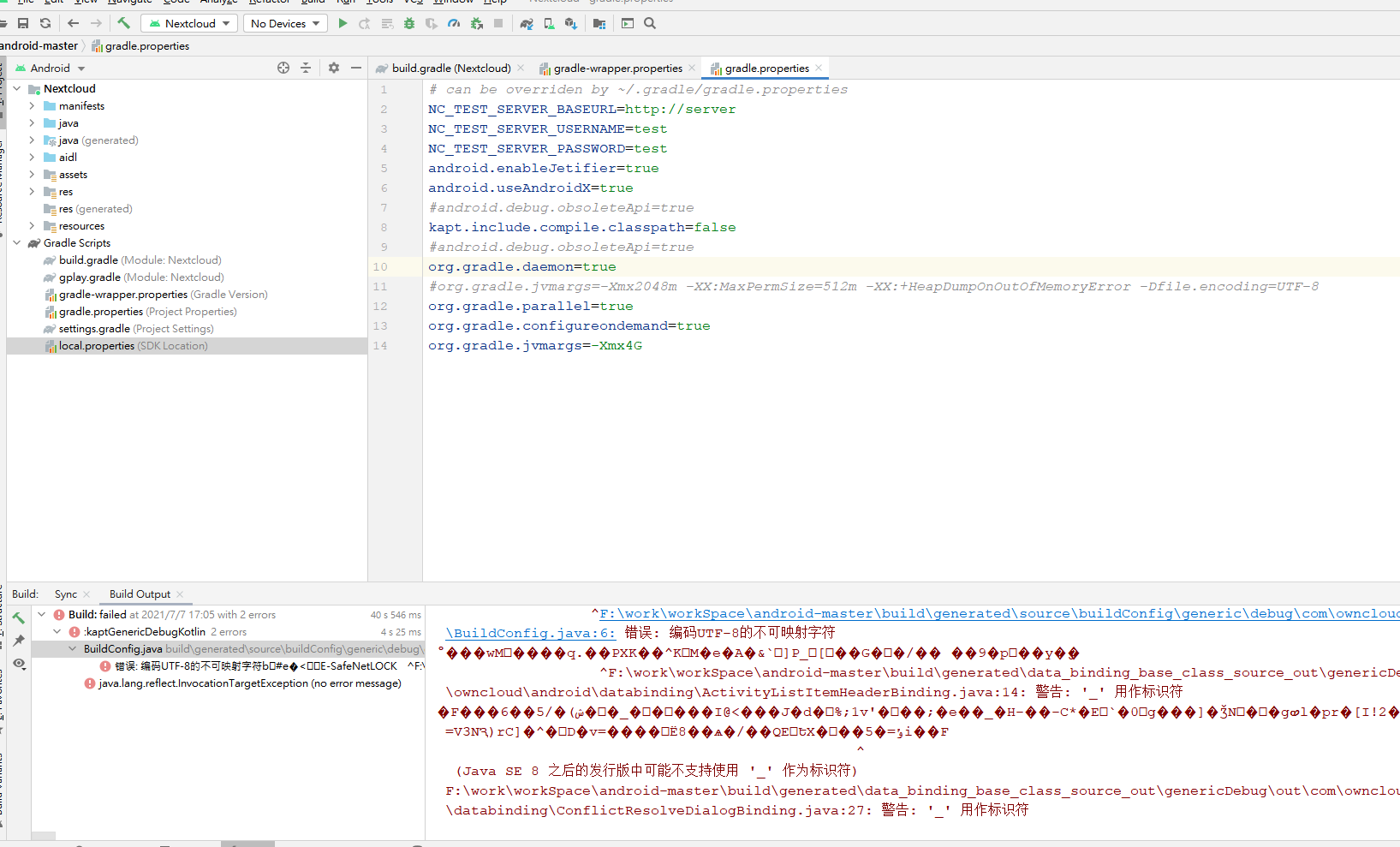Run the app with the green play icon
The image size is (1400, 847).
343,23
